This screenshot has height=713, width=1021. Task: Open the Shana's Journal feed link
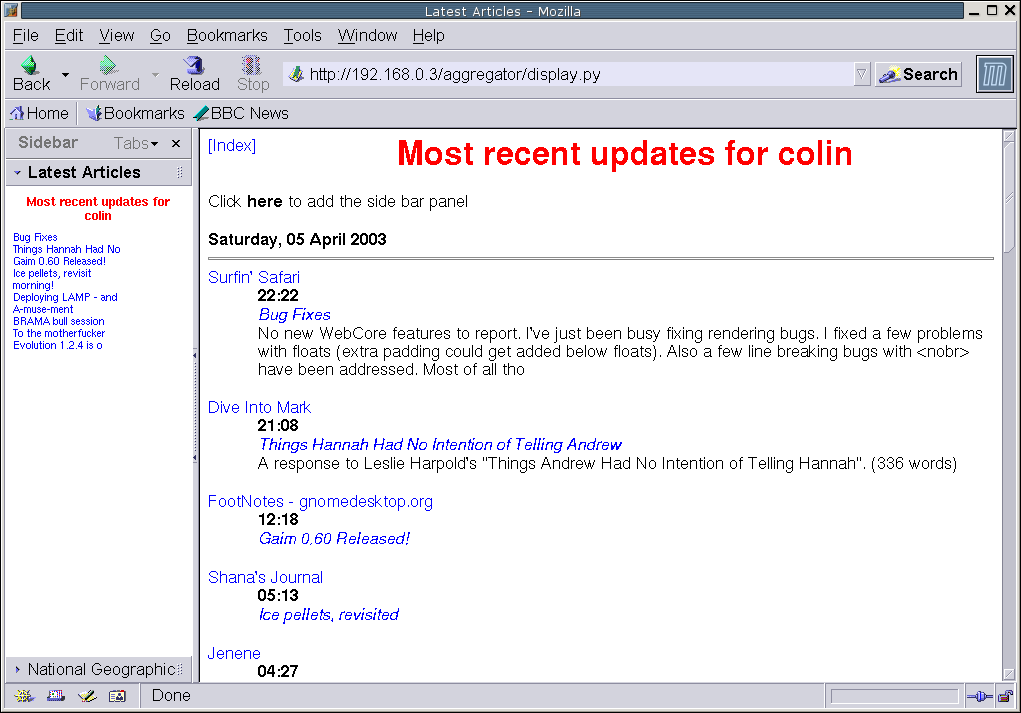pyautogui.click(x=265, y=577)
